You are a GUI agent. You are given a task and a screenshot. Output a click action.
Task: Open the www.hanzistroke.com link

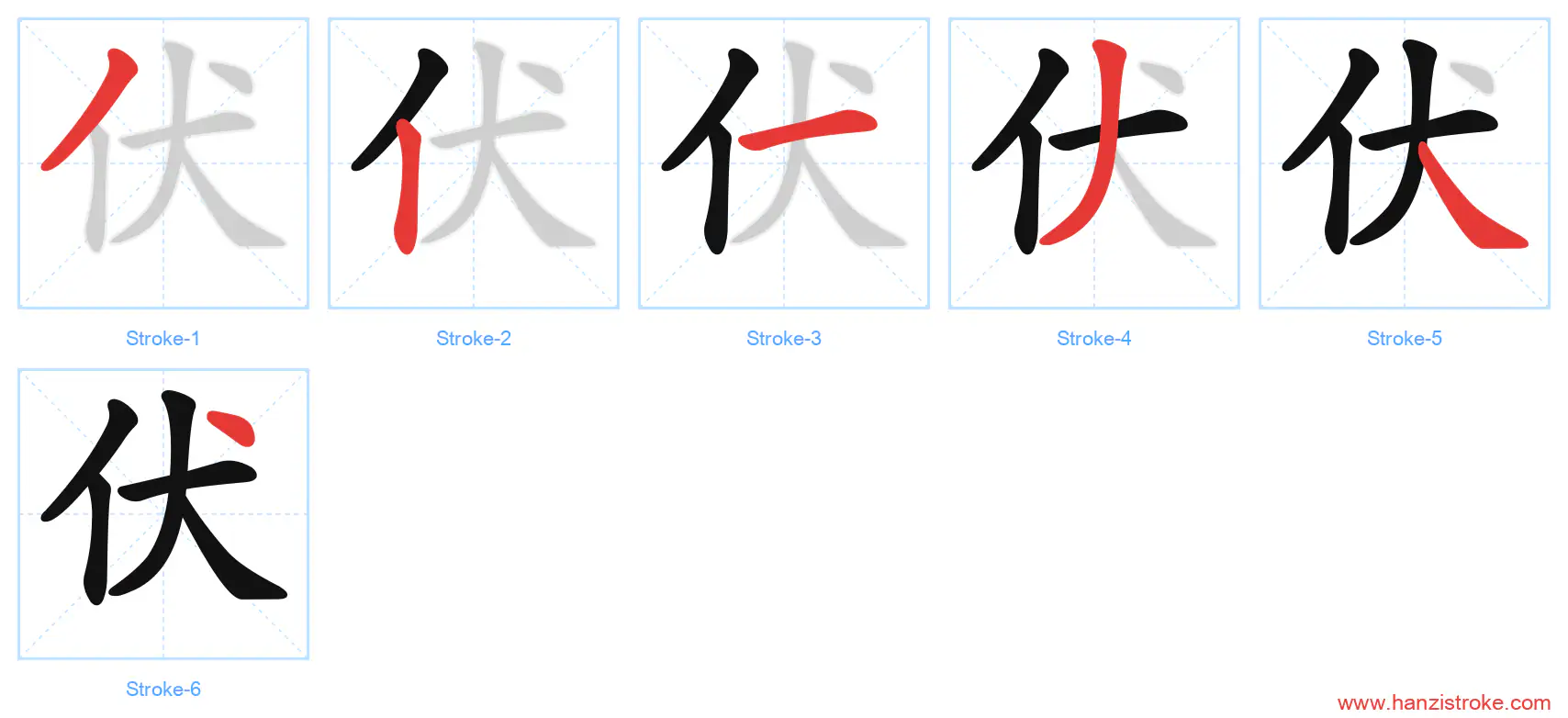pyautogui.click(x=1444, y=703)
